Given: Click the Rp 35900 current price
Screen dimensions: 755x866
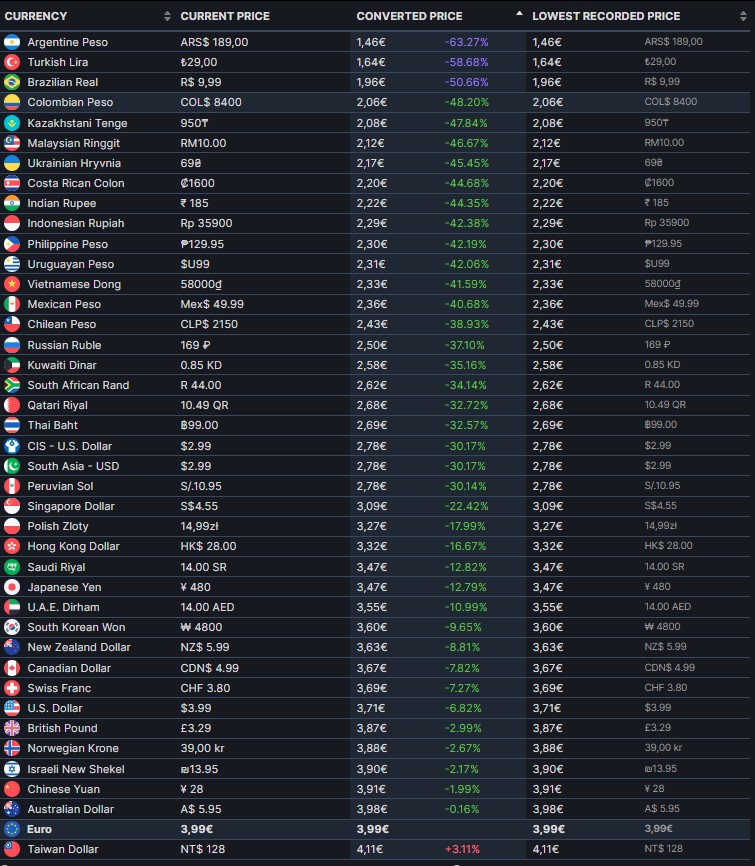Looking at the screenshot, I should pyautogui.click(x=206, y=223).
